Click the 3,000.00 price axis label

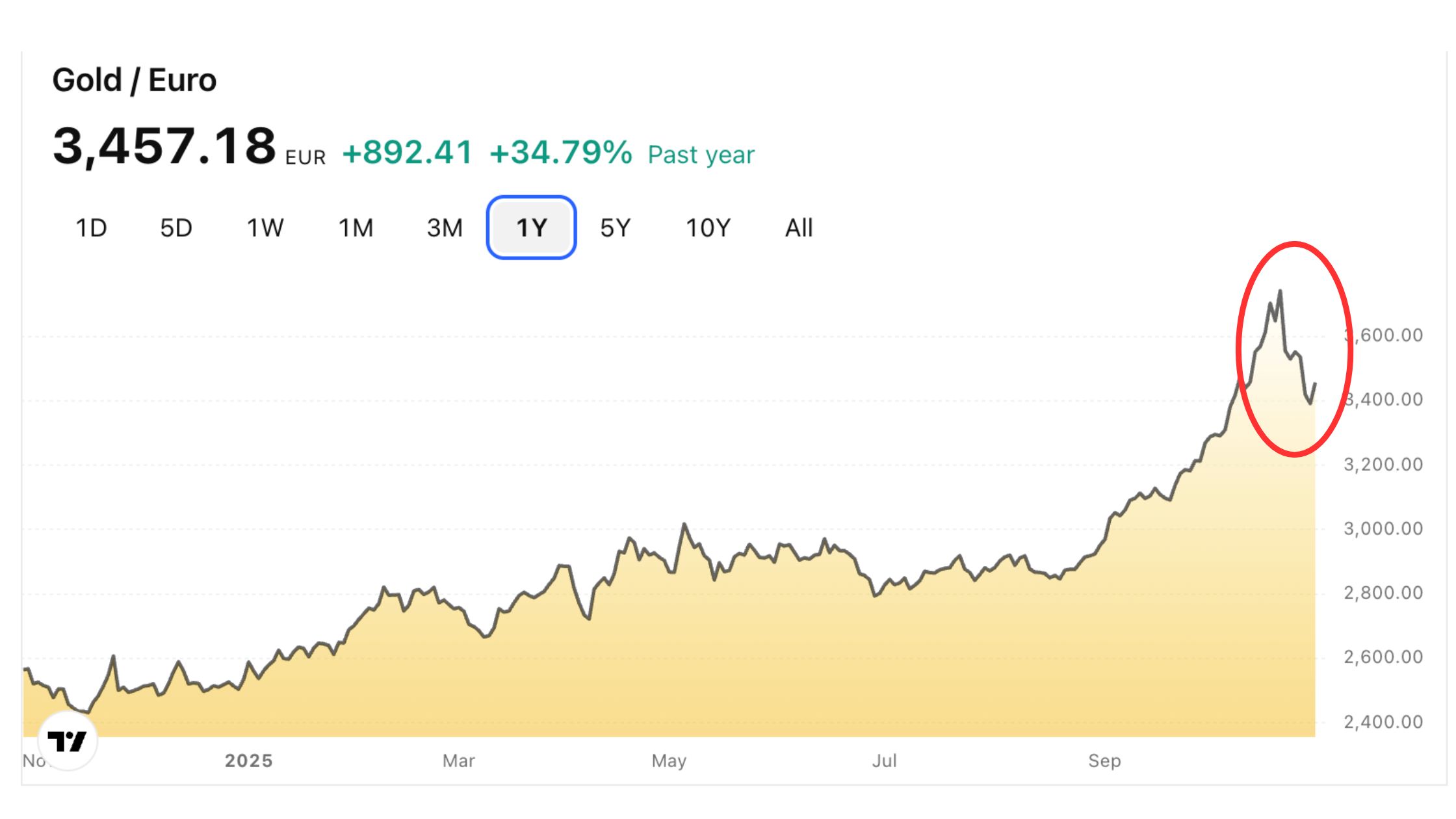1383,528
